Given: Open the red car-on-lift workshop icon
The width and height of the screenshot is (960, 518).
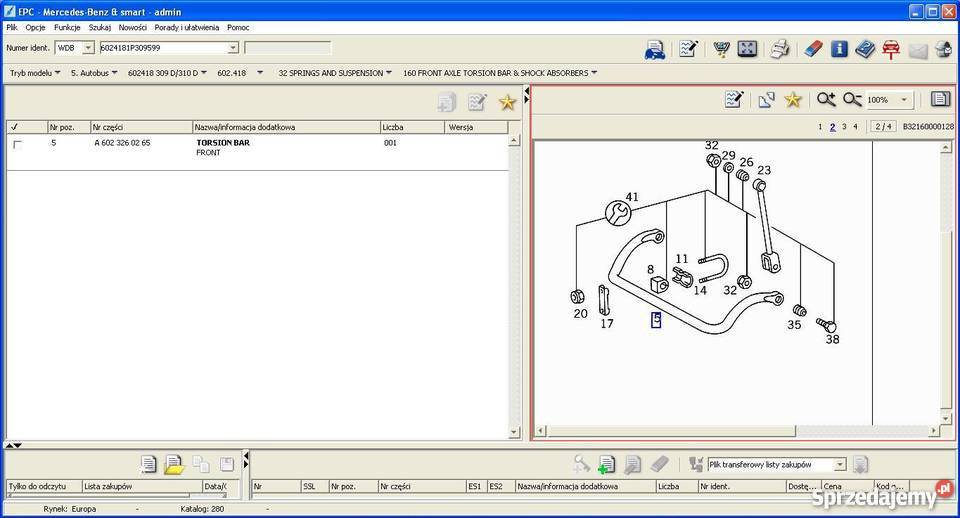Looking at the screenshot, I should point(891,49).
